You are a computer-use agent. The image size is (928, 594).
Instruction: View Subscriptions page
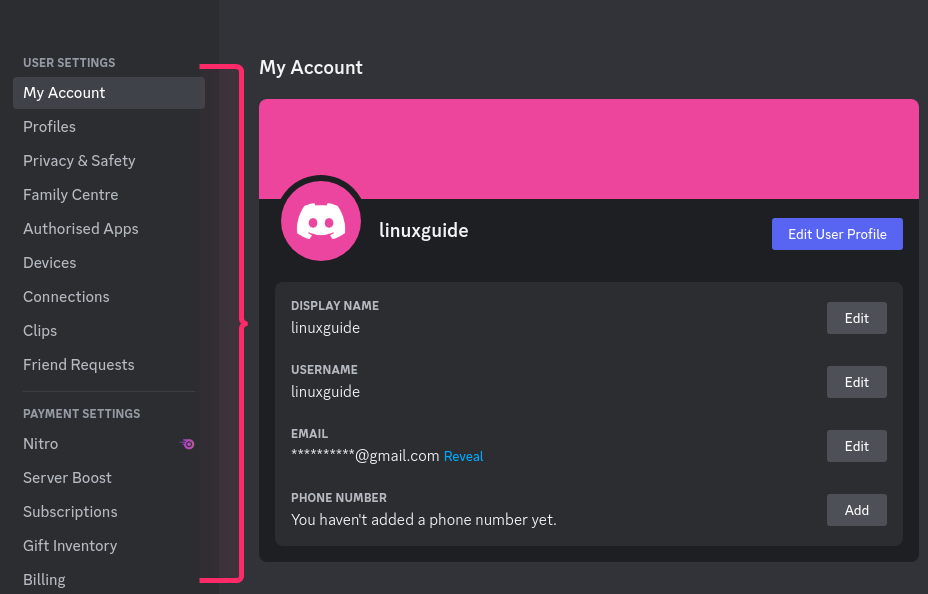coord(70,512)
